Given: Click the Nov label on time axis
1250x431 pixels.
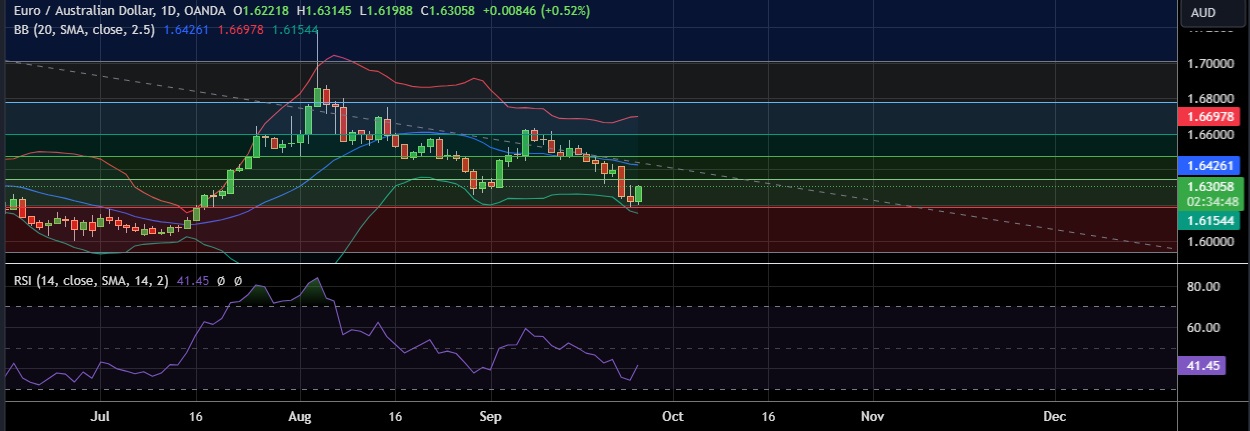Looking at the screenshot, I should (x=874, y=414).
